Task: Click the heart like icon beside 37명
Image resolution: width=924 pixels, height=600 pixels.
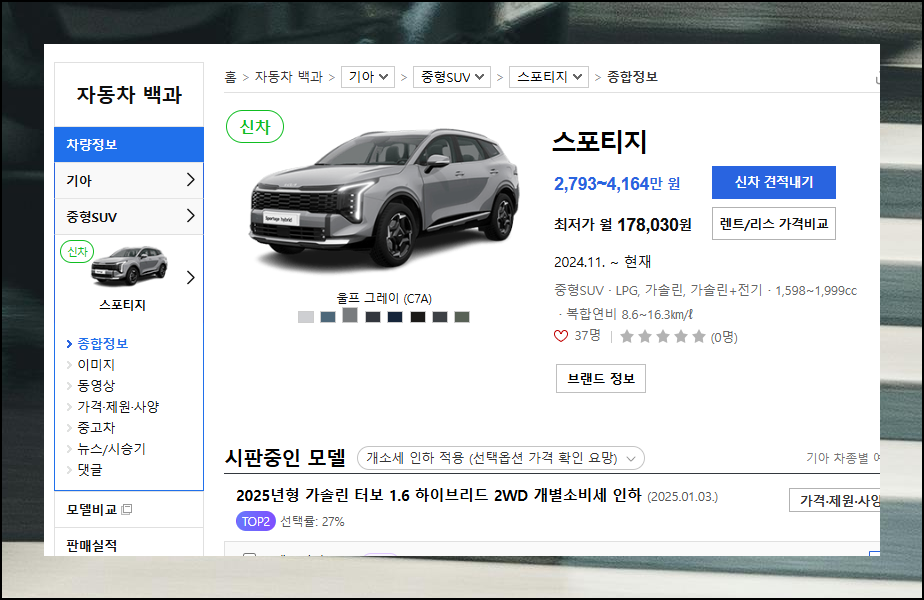Action: pyautogui.click(x=560, y=337)
